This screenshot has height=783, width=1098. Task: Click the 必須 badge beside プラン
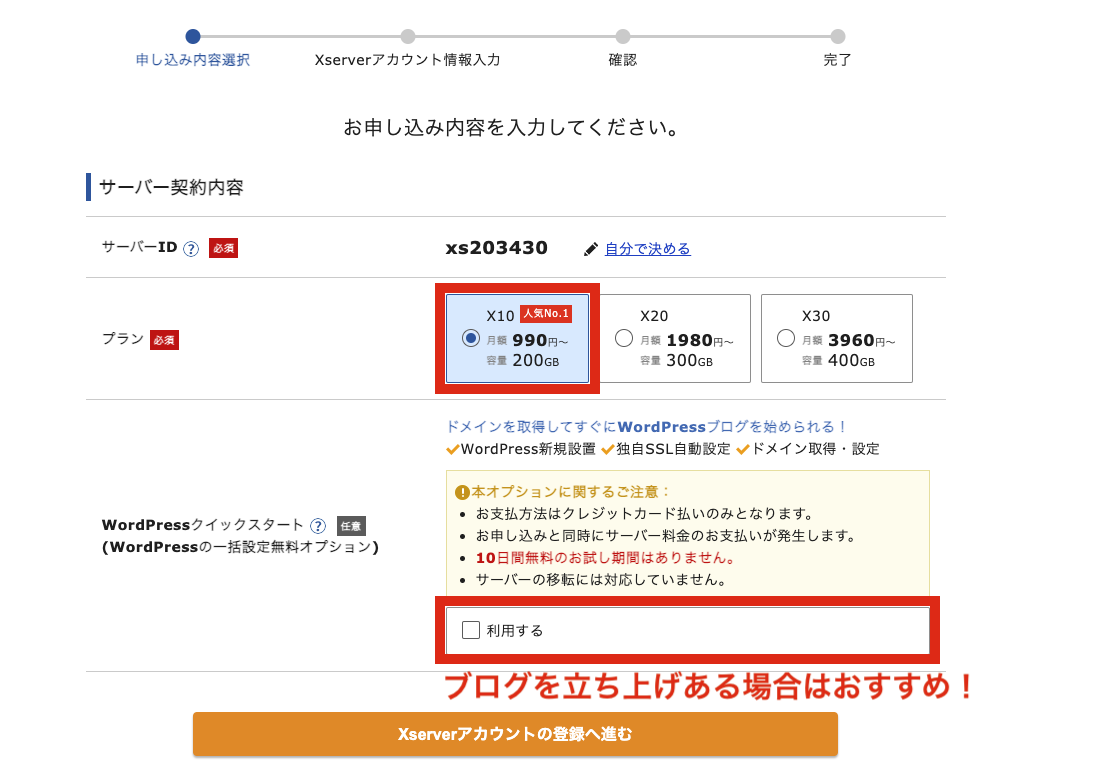tap(165, 340)
